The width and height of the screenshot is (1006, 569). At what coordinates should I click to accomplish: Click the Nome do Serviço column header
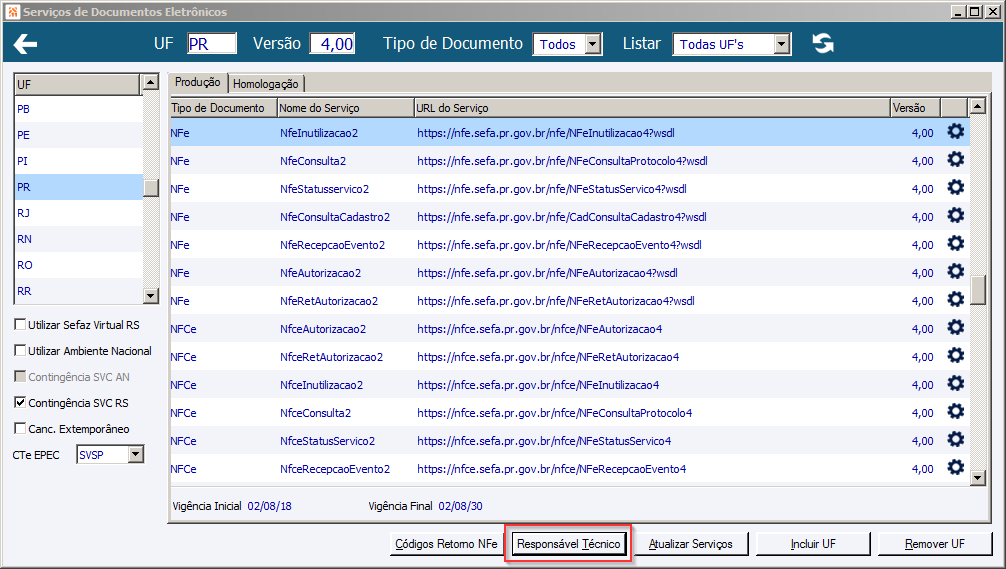pyautogui.click(x=346, y=108)
